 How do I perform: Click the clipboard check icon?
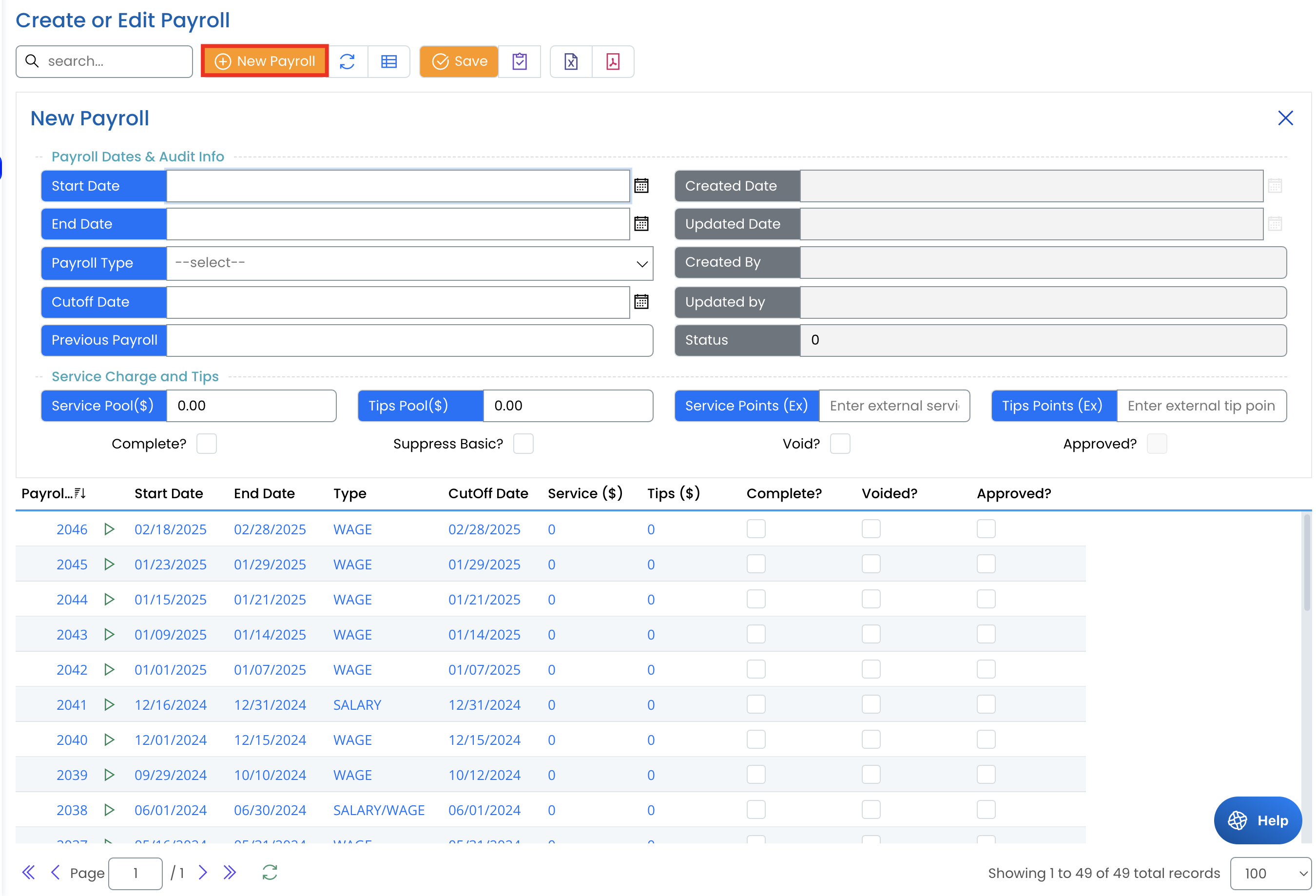click(x=519, y=61)
